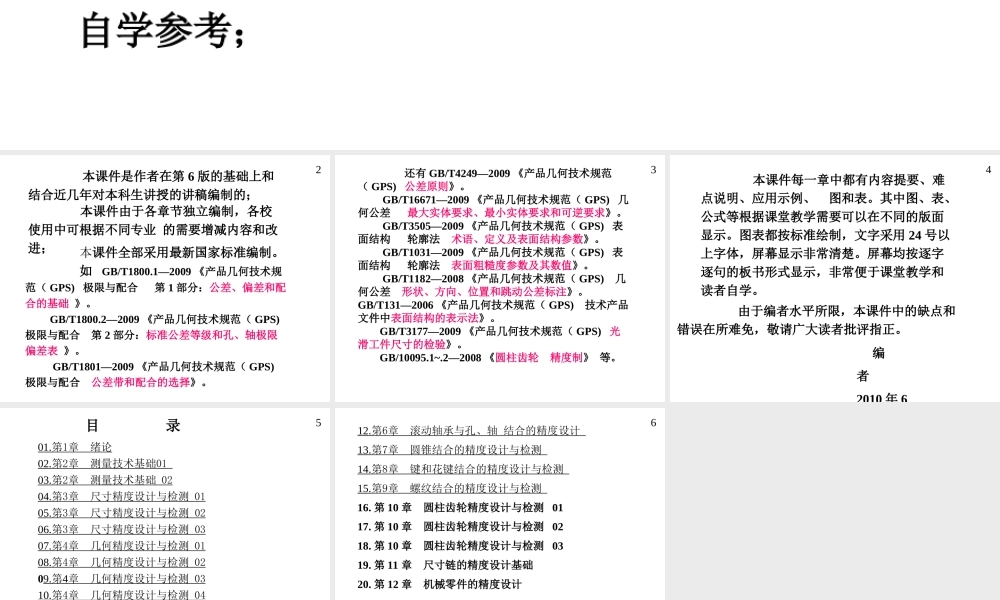Click the date text 2010 年 6
Image resolution: width=1000 pixels, height=600 pixels.
[881, 398]
